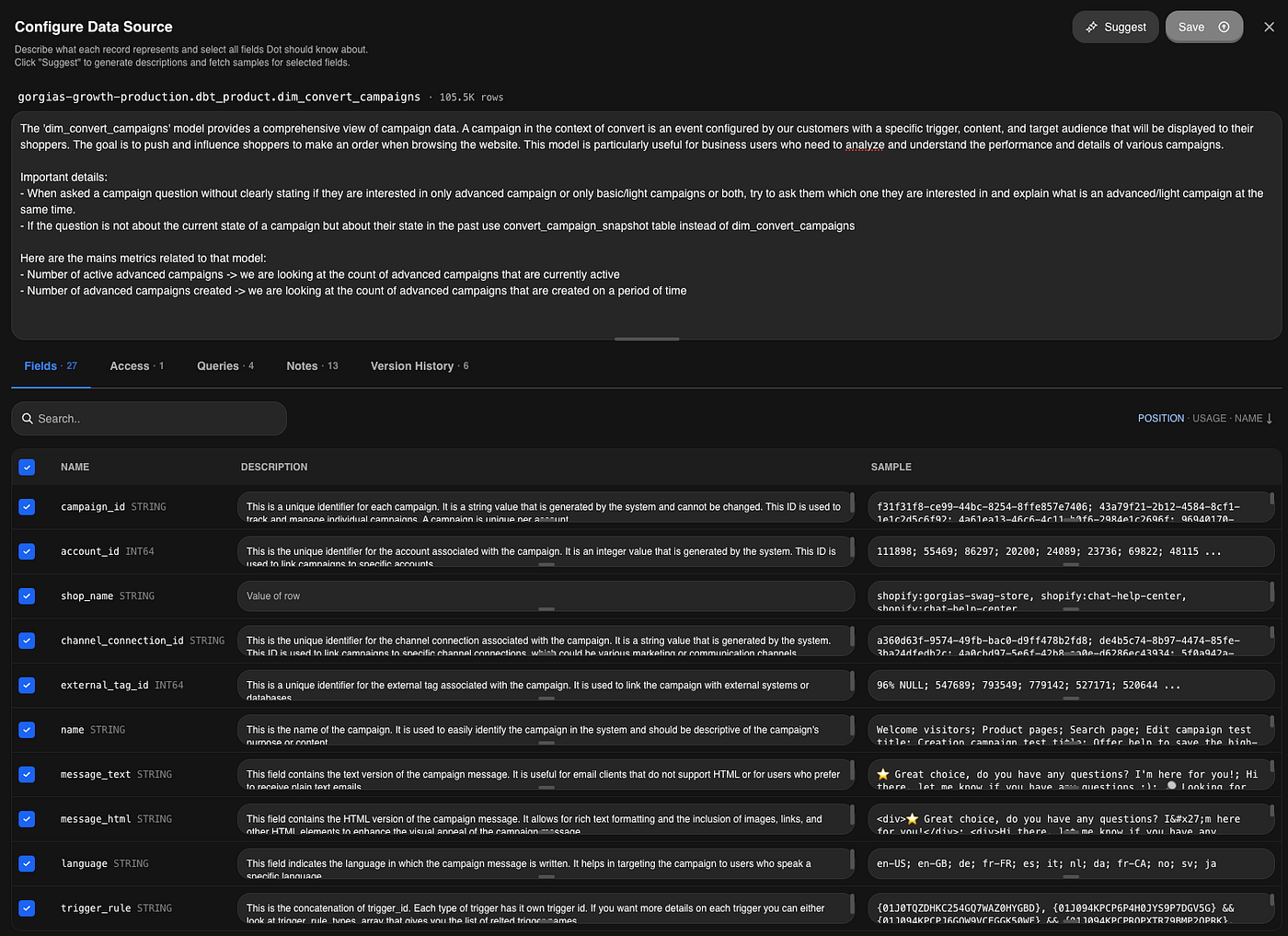Uncheck the external_tag_id field checkbox

click(x=27, y=686)
